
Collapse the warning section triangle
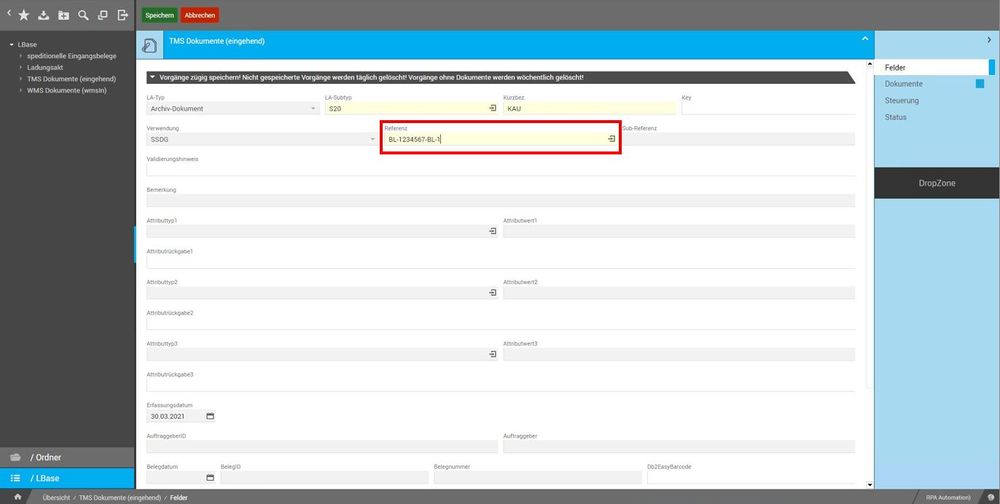pyautogui.click(x=152, y=77)
